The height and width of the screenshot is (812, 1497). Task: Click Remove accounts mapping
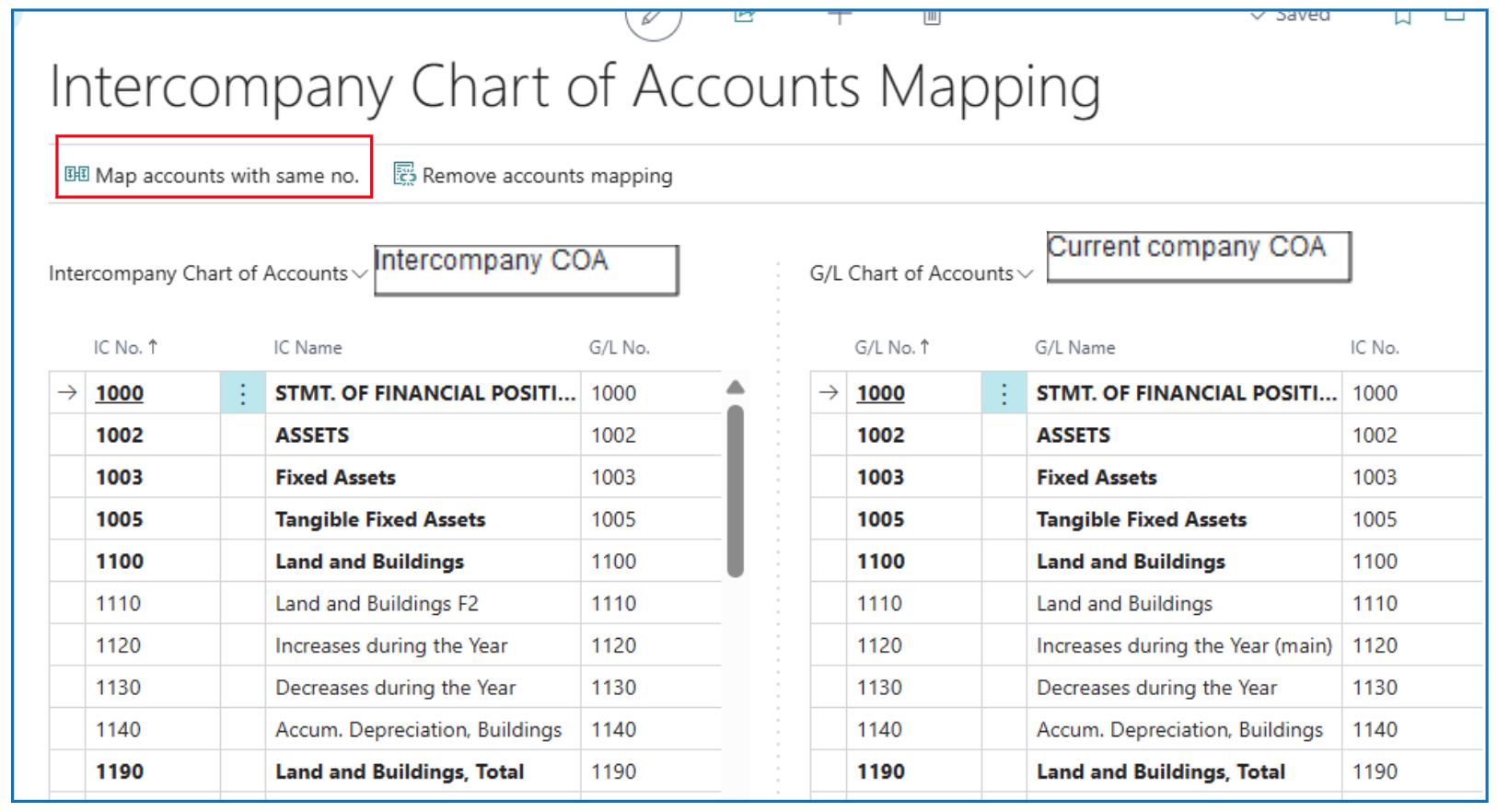click(x=534, y=176)
